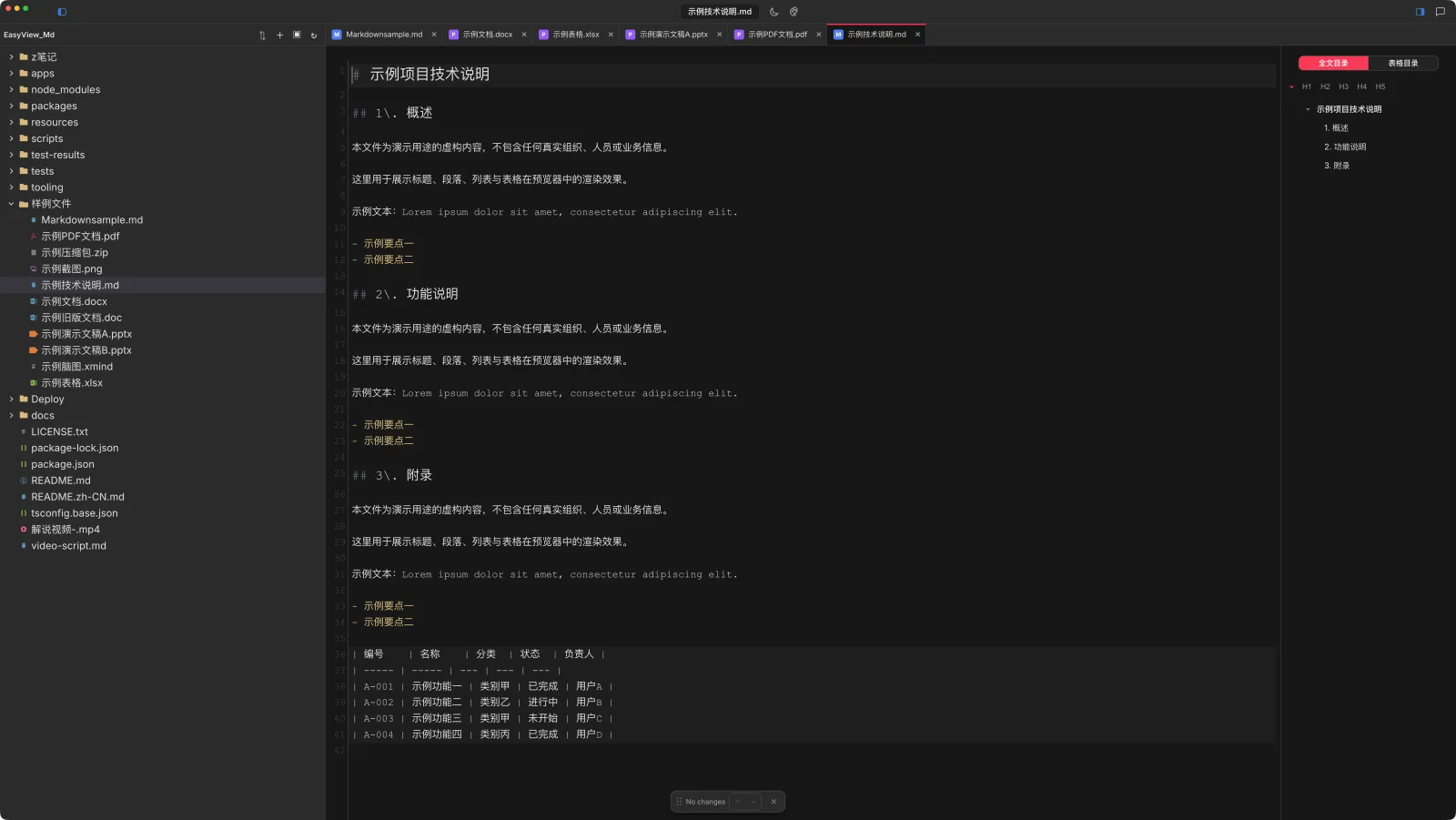The image size is (1456, 820).
Task: Toggle the H3 heading level filter
Action: tap(1343, 86)
